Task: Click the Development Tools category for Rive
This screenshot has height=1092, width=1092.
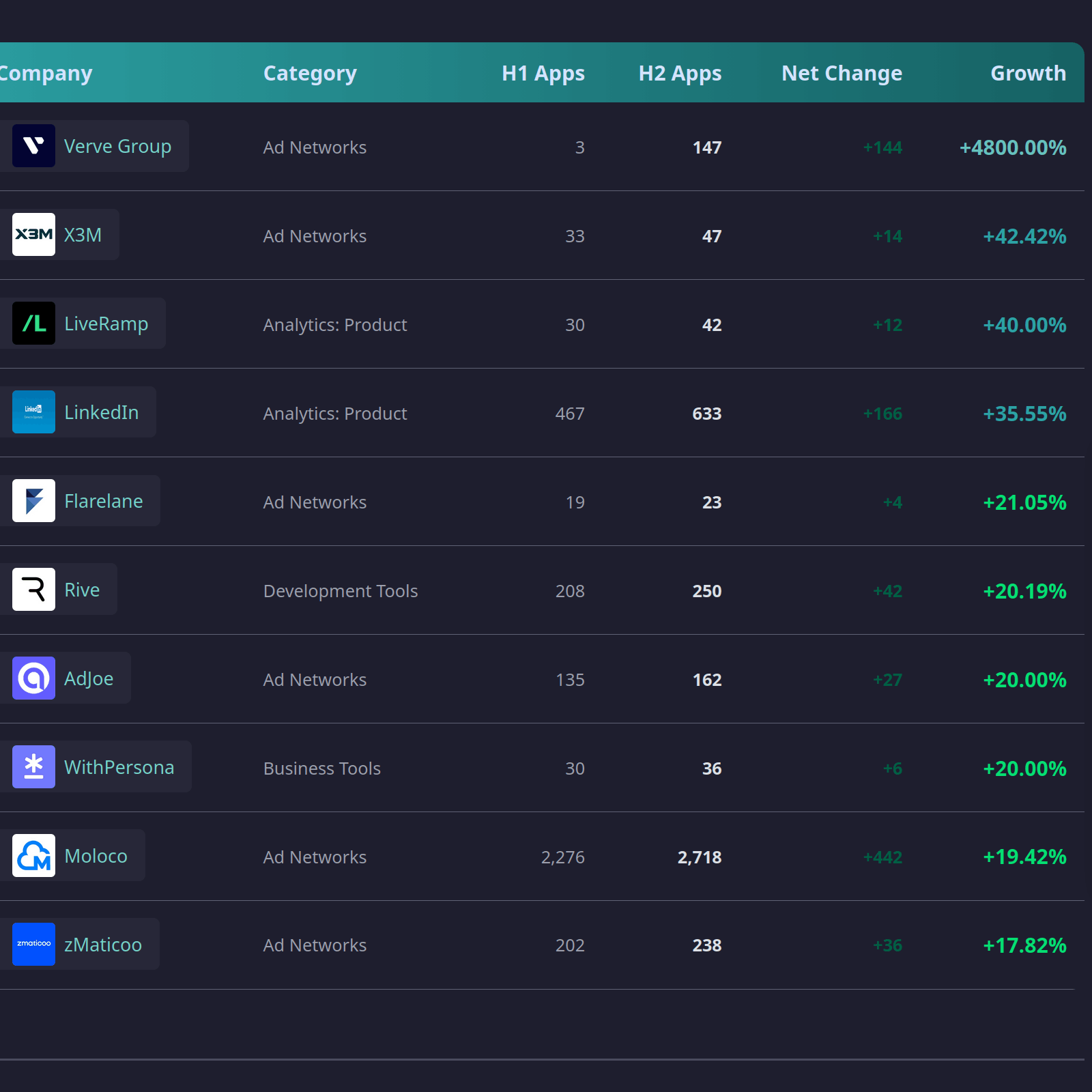Action: tap(341, 591)
